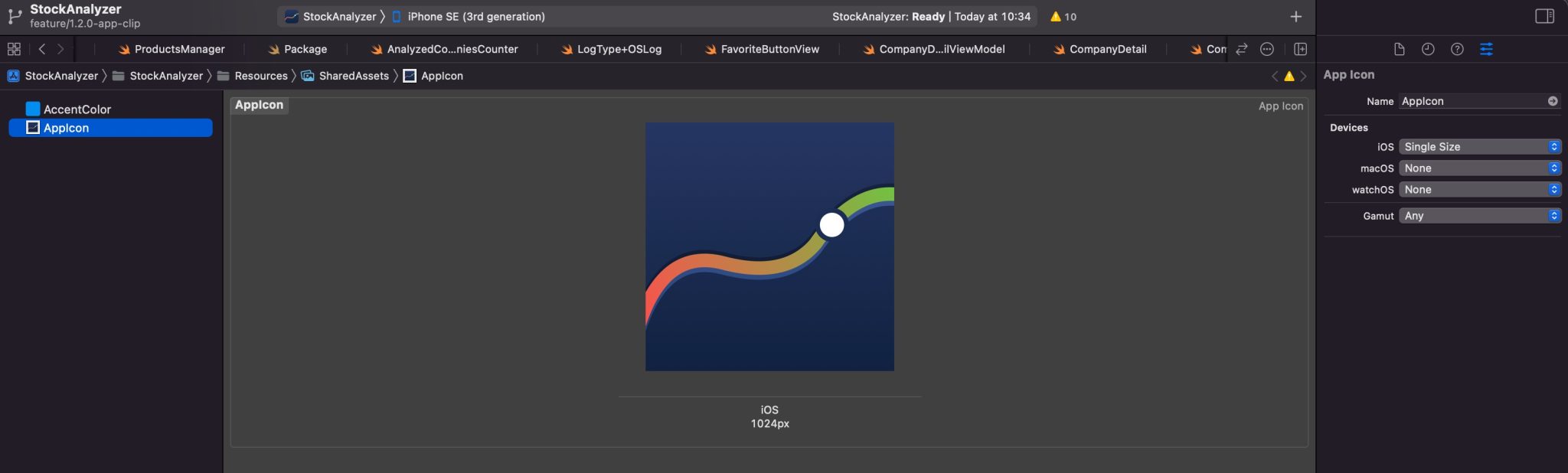The image size is (1568, 473).
Task: Jump to previous issue with left chevron
Action: point(1275,76)
